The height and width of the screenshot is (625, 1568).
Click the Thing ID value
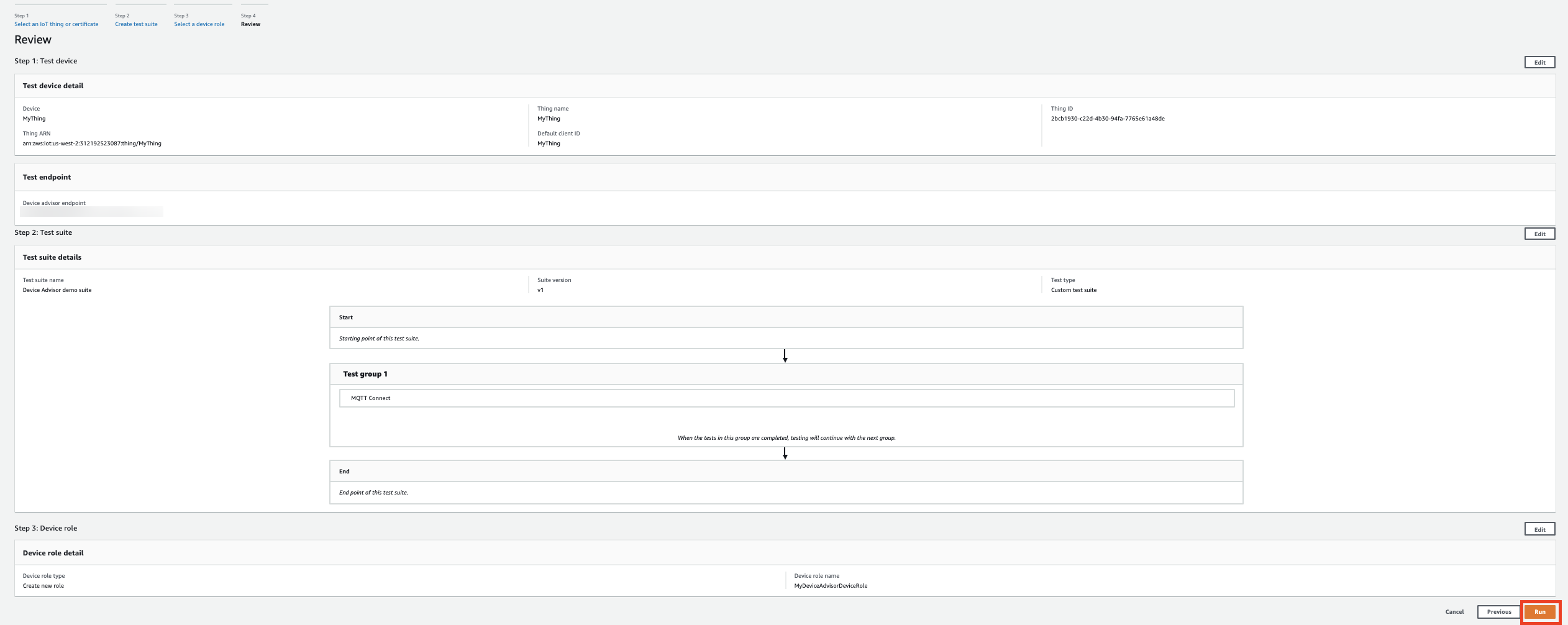coord(1107,119)
